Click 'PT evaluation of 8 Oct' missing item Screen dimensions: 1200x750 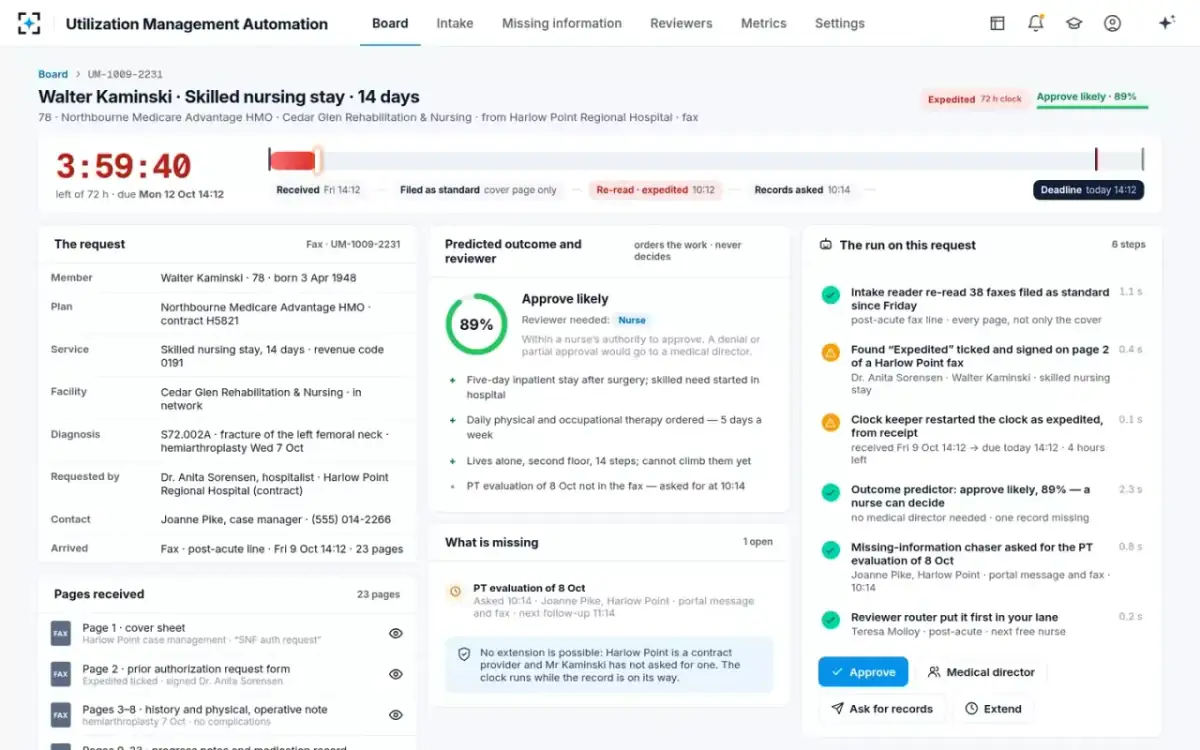(x=529, y=588)
